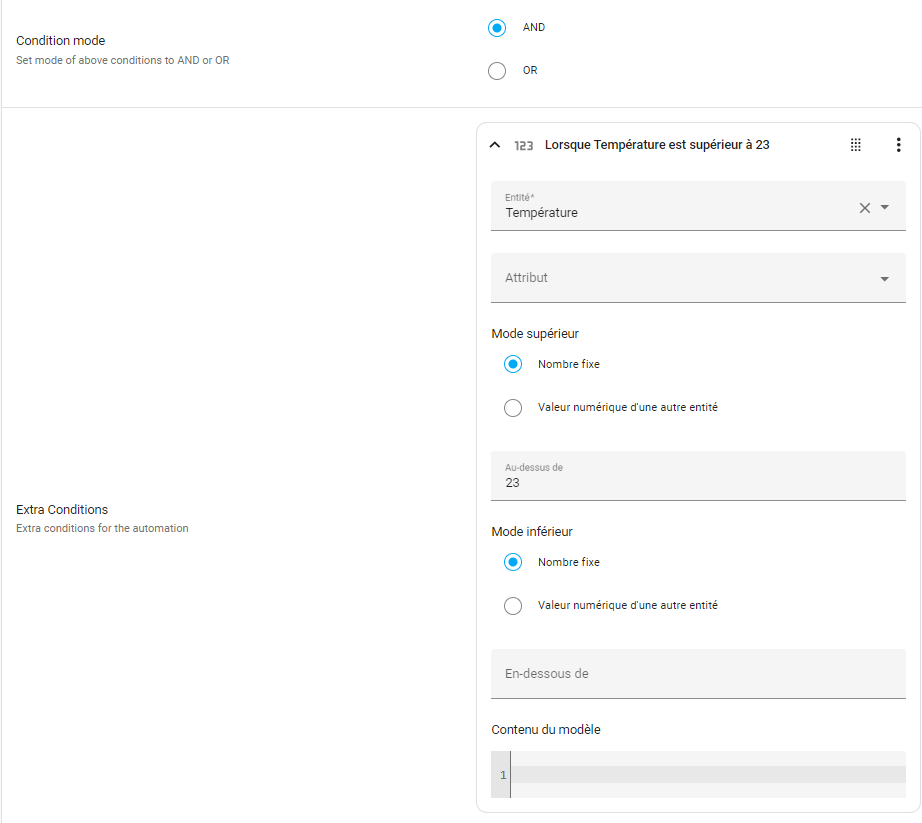
Task: Pick Valeur numérique option under Mode inférieur
Action: (513, 606)
